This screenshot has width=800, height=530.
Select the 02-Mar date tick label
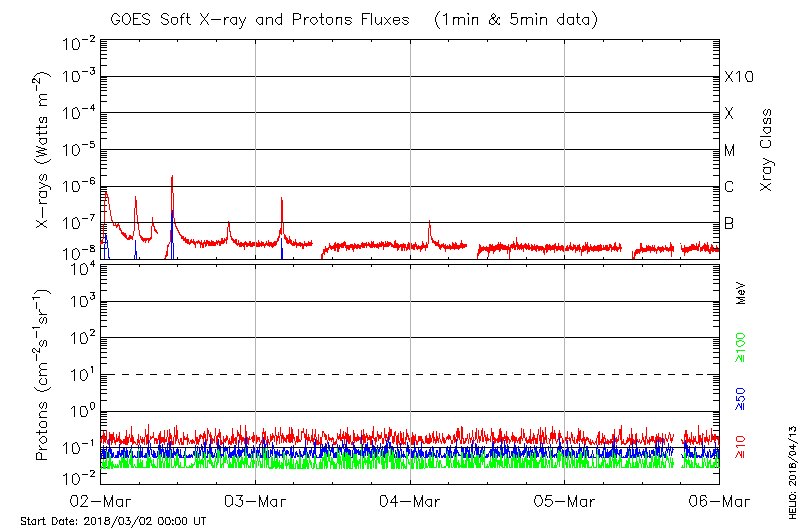tap(101, 501)
